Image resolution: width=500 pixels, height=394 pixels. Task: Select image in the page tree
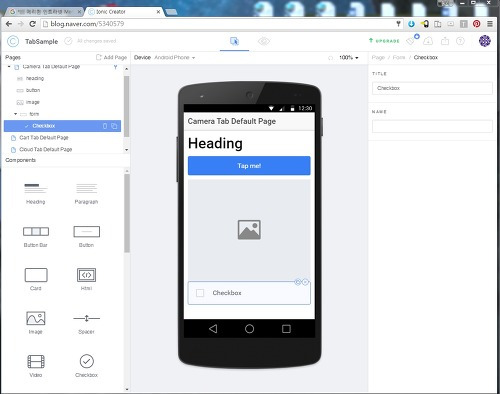[x=33, y=102]
